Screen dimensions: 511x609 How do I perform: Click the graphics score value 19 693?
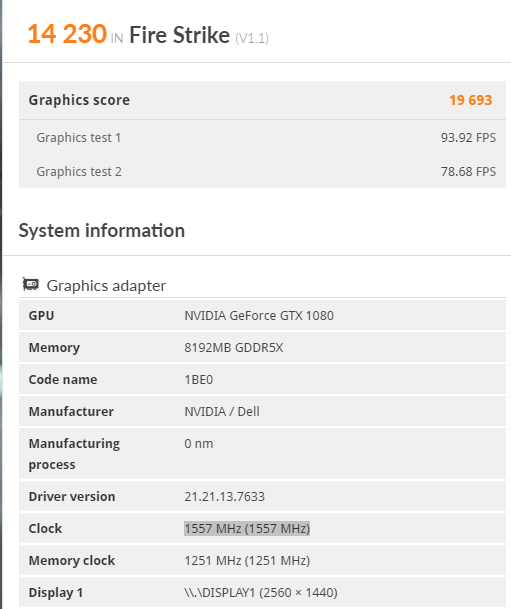pos(471,100)
